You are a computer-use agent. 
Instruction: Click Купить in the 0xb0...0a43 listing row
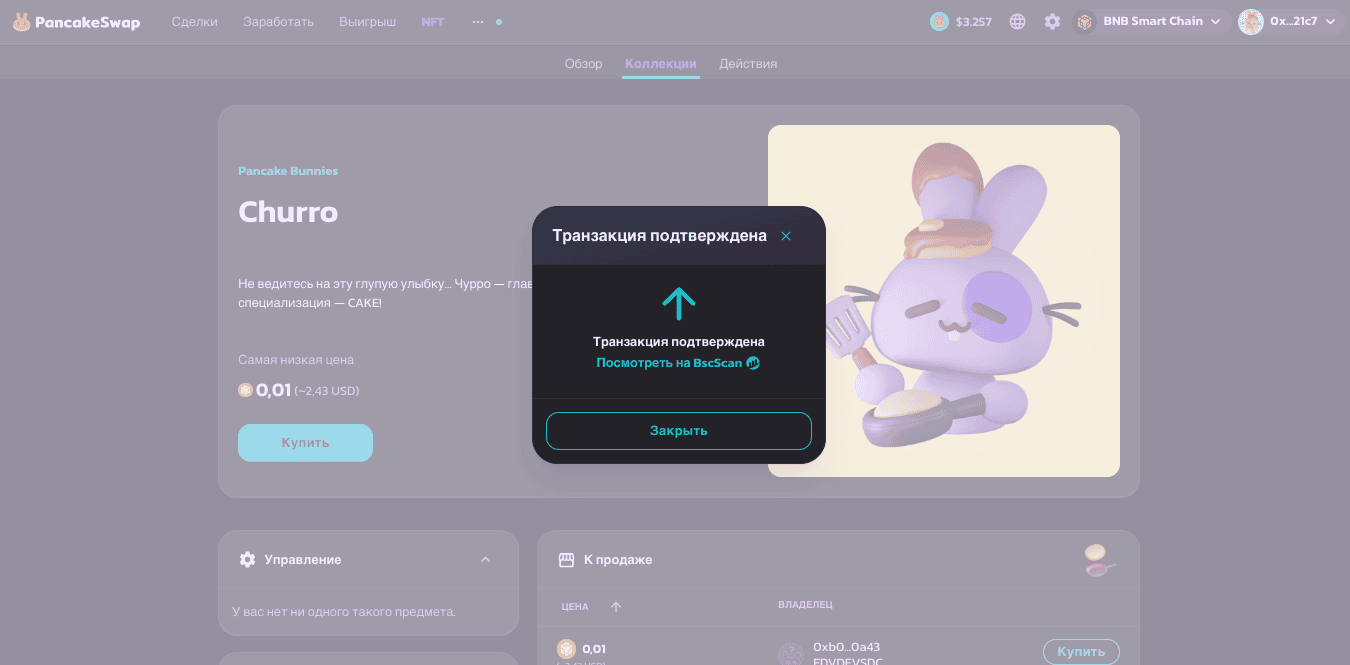coord(1081,652)
